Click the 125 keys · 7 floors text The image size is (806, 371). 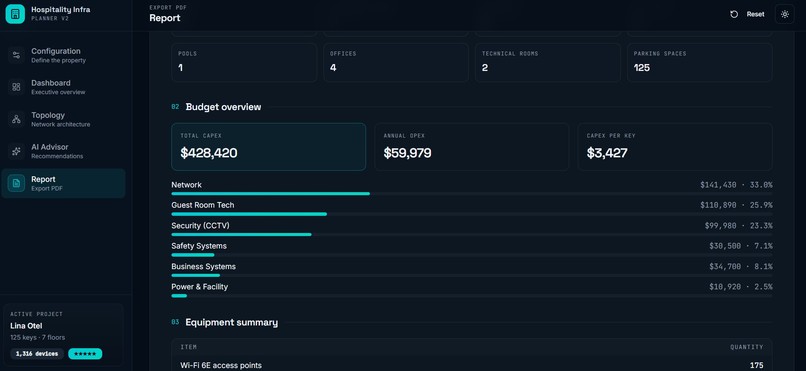38,338
